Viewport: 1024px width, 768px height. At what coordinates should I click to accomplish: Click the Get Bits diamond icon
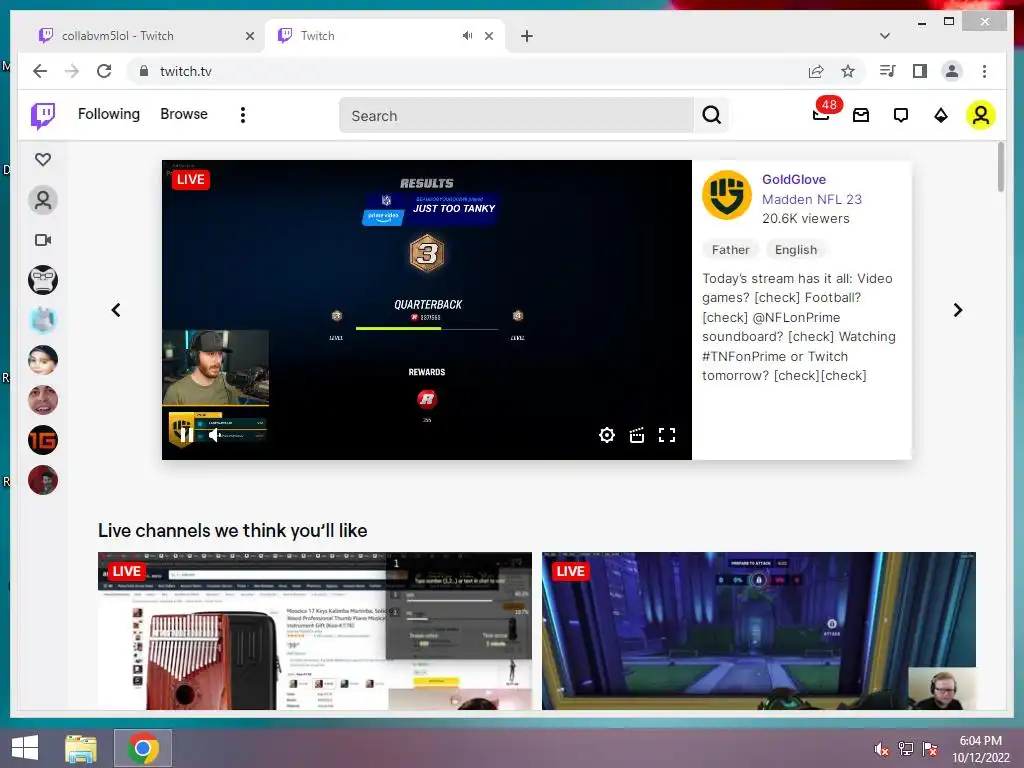[x=940, y=116]
